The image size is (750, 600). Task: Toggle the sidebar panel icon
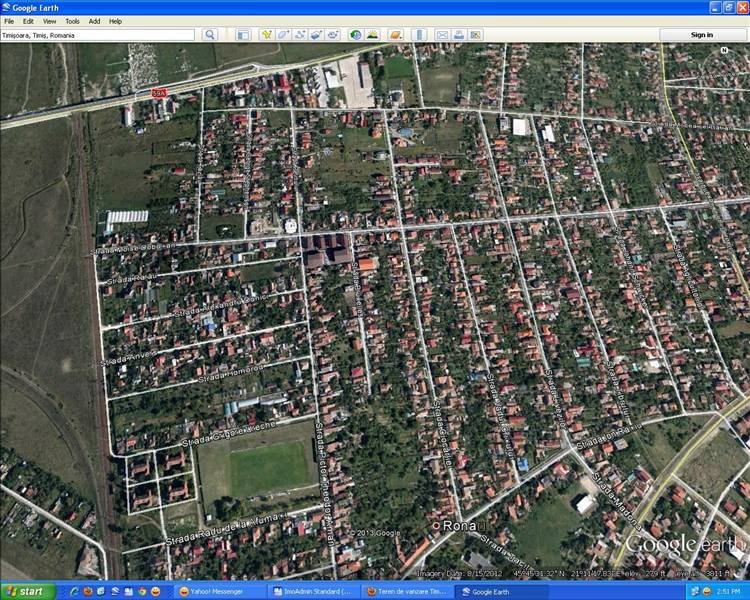243,35
